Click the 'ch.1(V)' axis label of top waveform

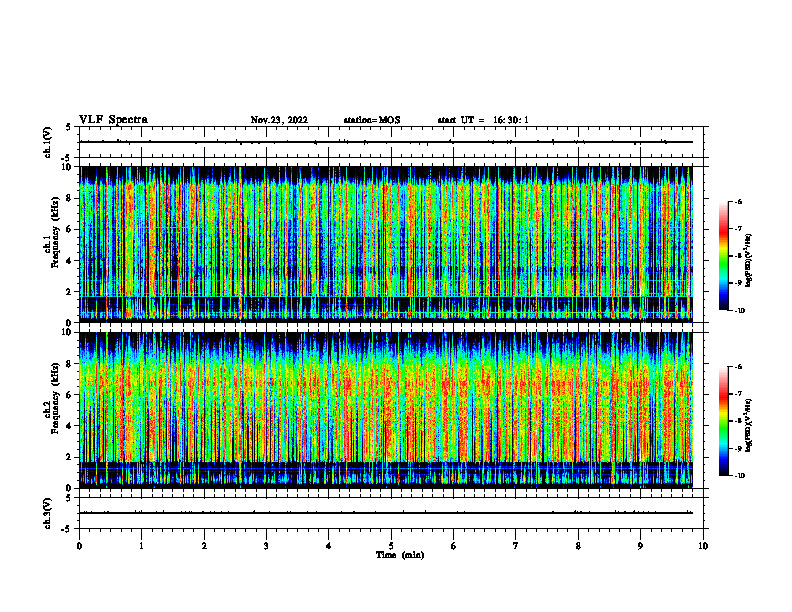pyautogui.click(x=47, y=142)
